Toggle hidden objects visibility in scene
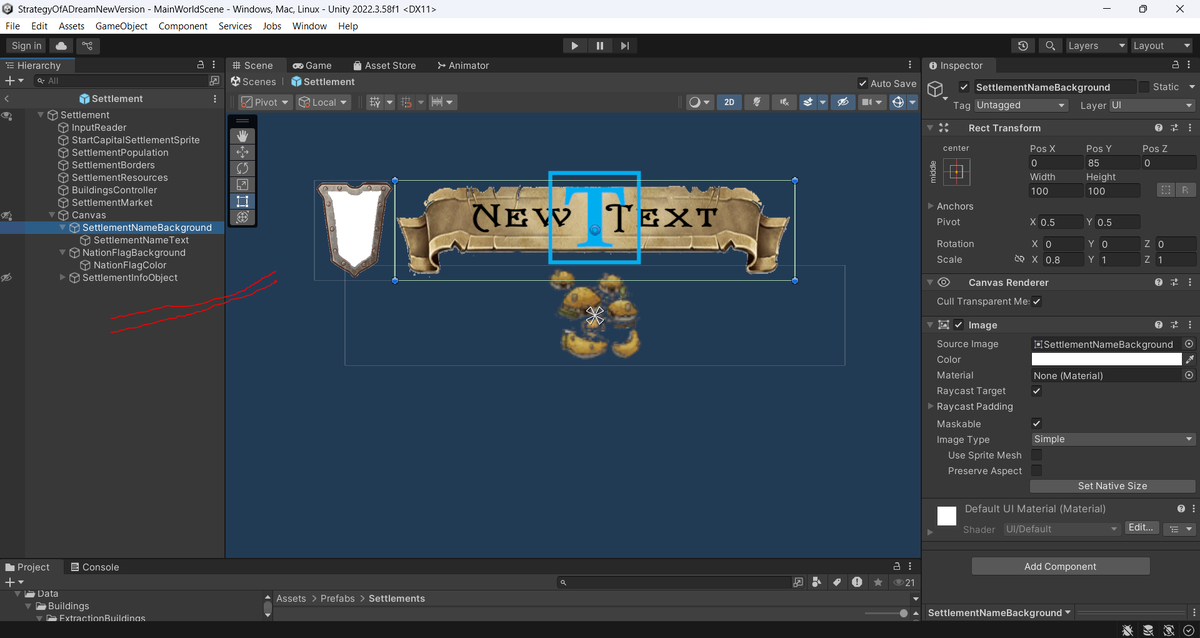 tap(843, 102)
